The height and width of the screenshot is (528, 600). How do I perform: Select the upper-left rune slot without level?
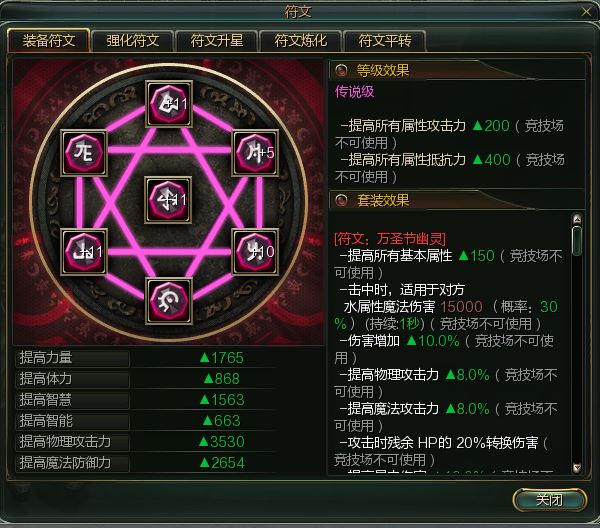(x=84, y=153)
